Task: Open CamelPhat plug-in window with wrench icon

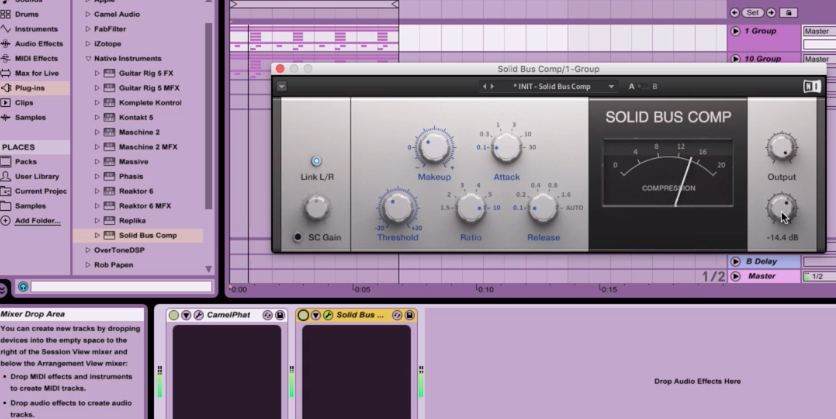Action: (198, 315)
